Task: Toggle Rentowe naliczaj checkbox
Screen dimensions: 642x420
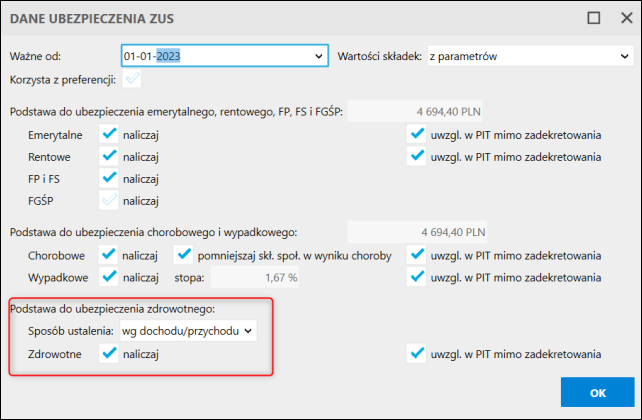Action: pos(109,156)
